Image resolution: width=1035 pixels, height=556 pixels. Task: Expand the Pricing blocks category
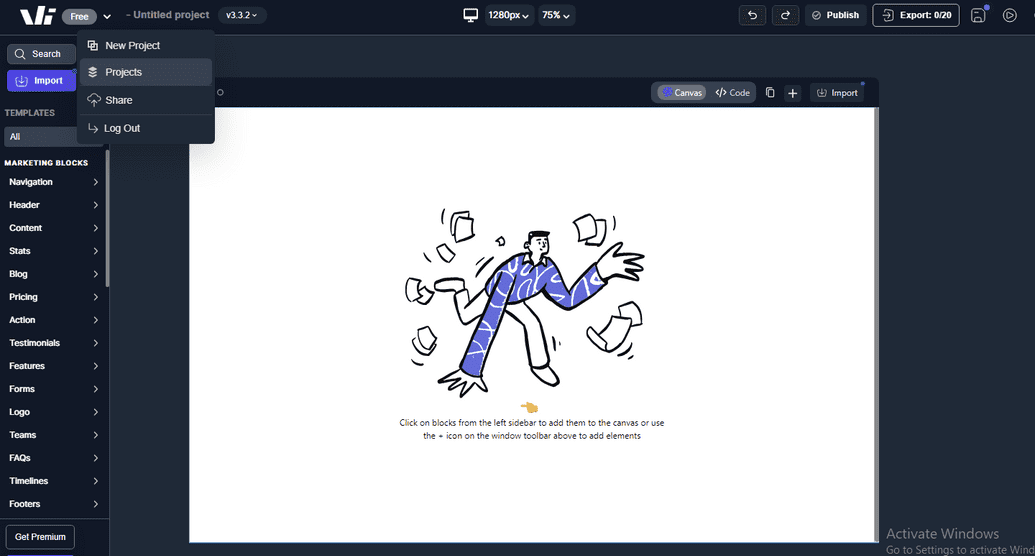point(54,297)
